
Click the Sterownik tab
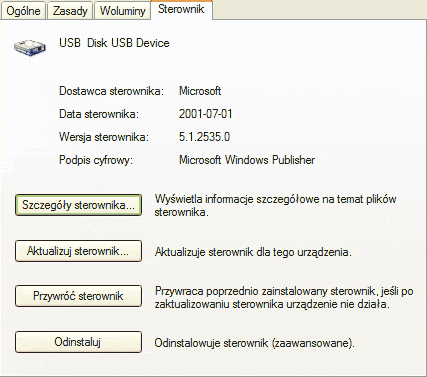click(181, 9)
